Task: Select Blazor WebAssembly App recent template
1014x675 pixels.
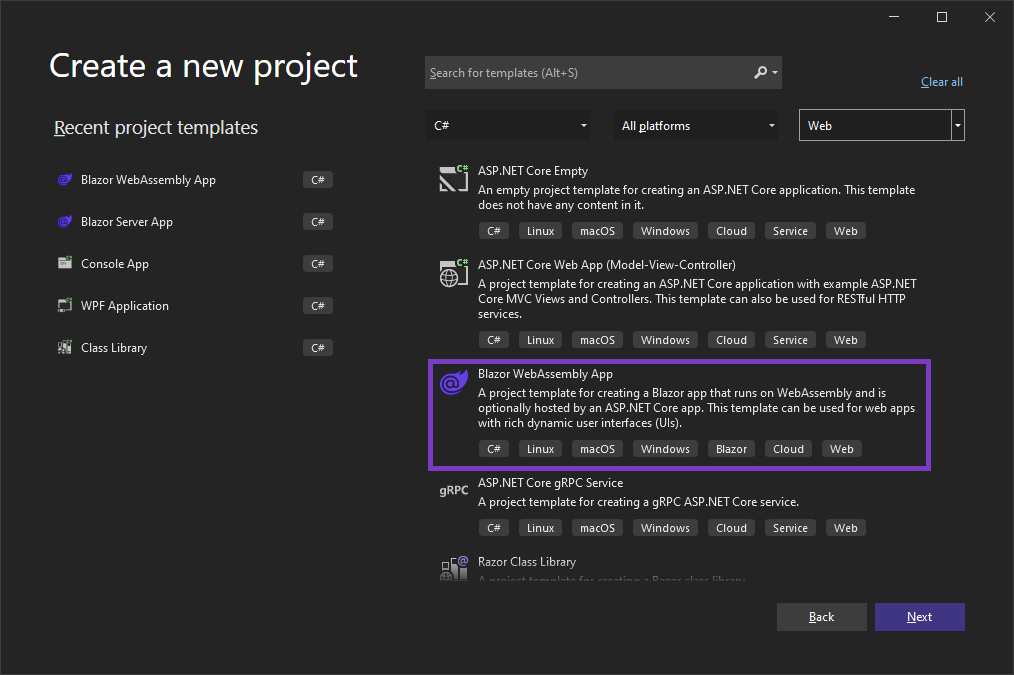Action: tap(195, 180)
